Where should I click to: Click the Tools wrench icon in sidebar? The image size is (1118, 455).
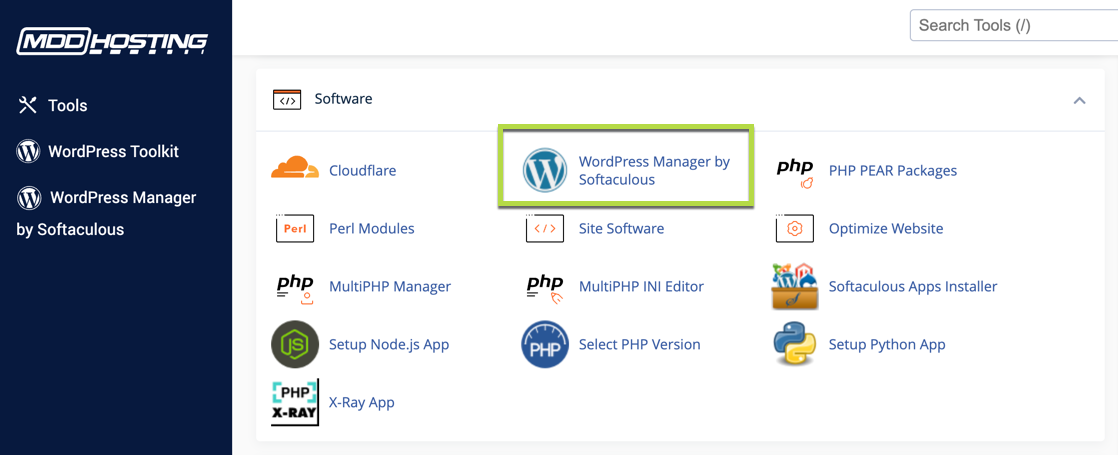click(x=27, y=106)
